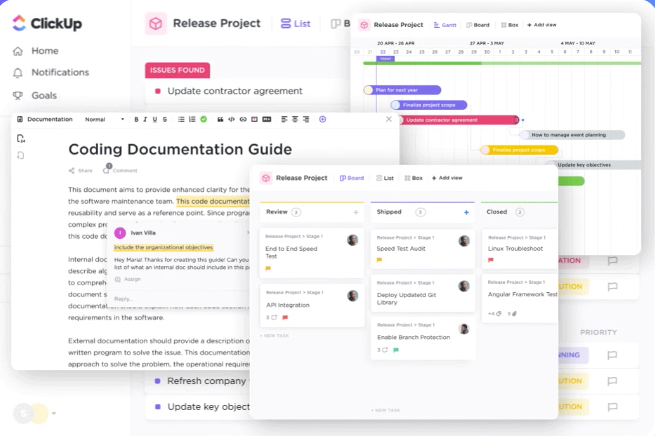Click NEW TASK below the Review column
The image size is (655, 436).
point(274,336)
